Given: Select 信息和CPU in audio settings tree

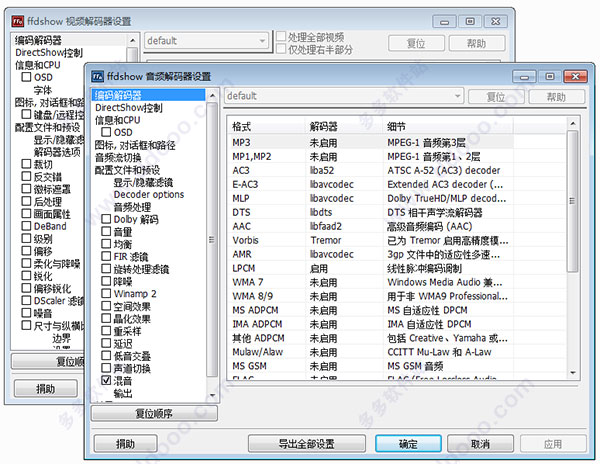Looking at the screenshot, I should [x=117, y=120].
